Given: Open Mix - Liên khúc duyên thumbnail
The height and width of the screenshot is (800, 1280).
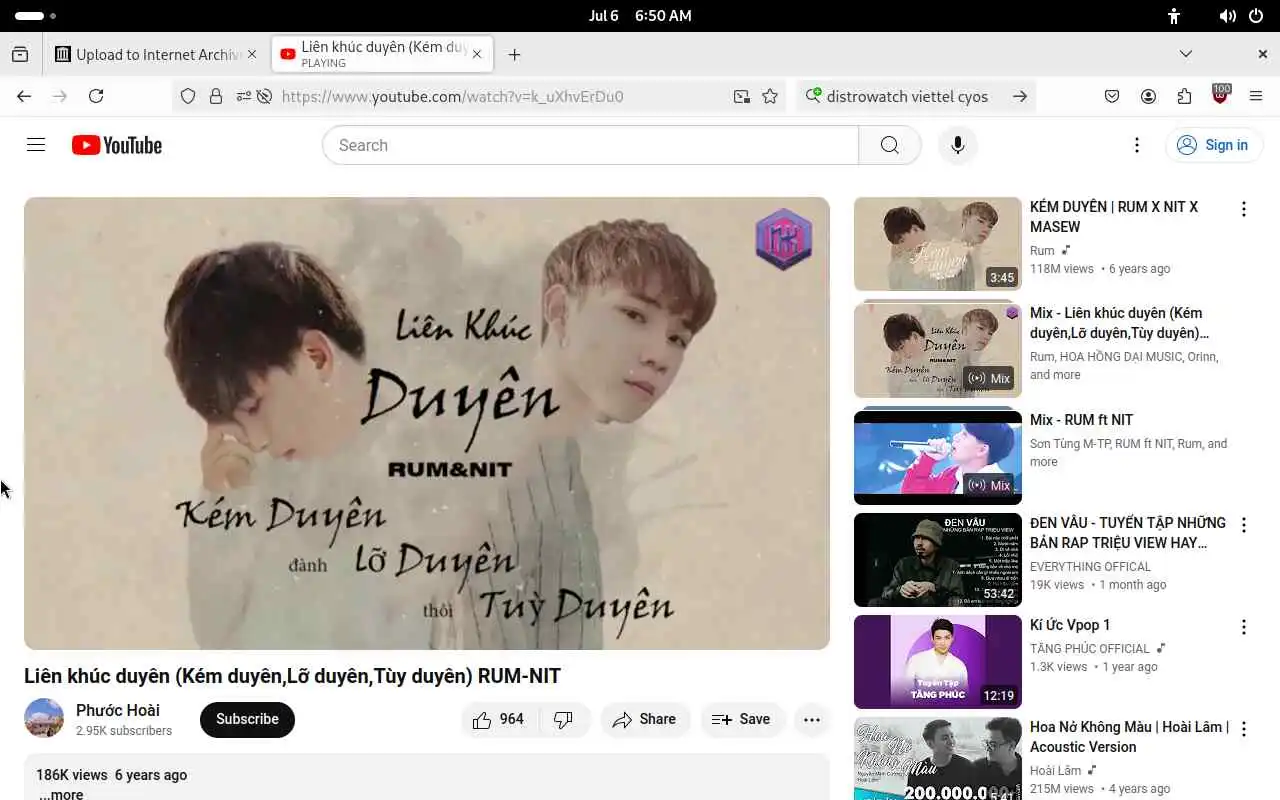Looking at the screenshot, I should 938,350.
